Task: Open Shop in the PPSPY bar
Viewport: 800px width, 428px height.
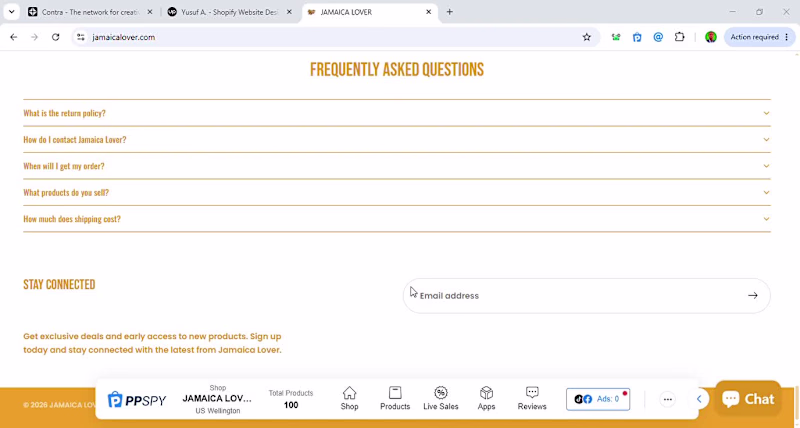Action: tap(349, 398)
